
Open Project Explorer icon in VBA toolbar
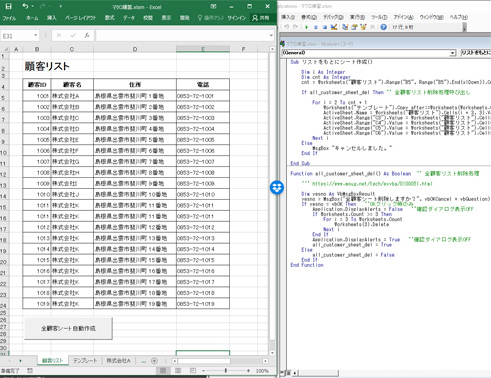click(x=345, y=27)
